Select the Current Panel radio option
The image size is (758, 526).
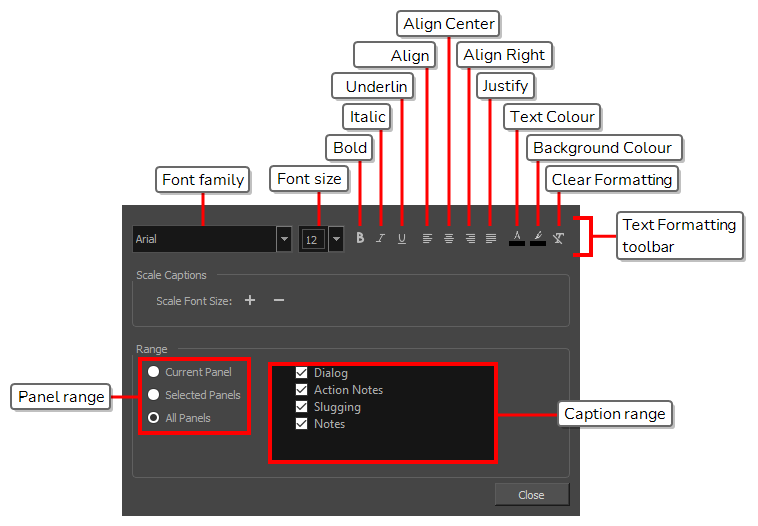154,371
